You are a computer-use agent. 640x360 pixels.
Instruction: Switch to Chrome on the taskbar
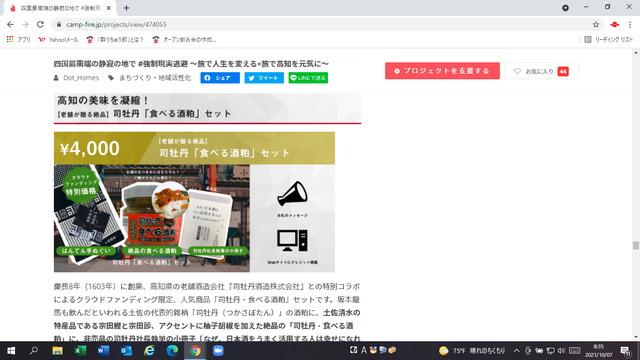195,351
